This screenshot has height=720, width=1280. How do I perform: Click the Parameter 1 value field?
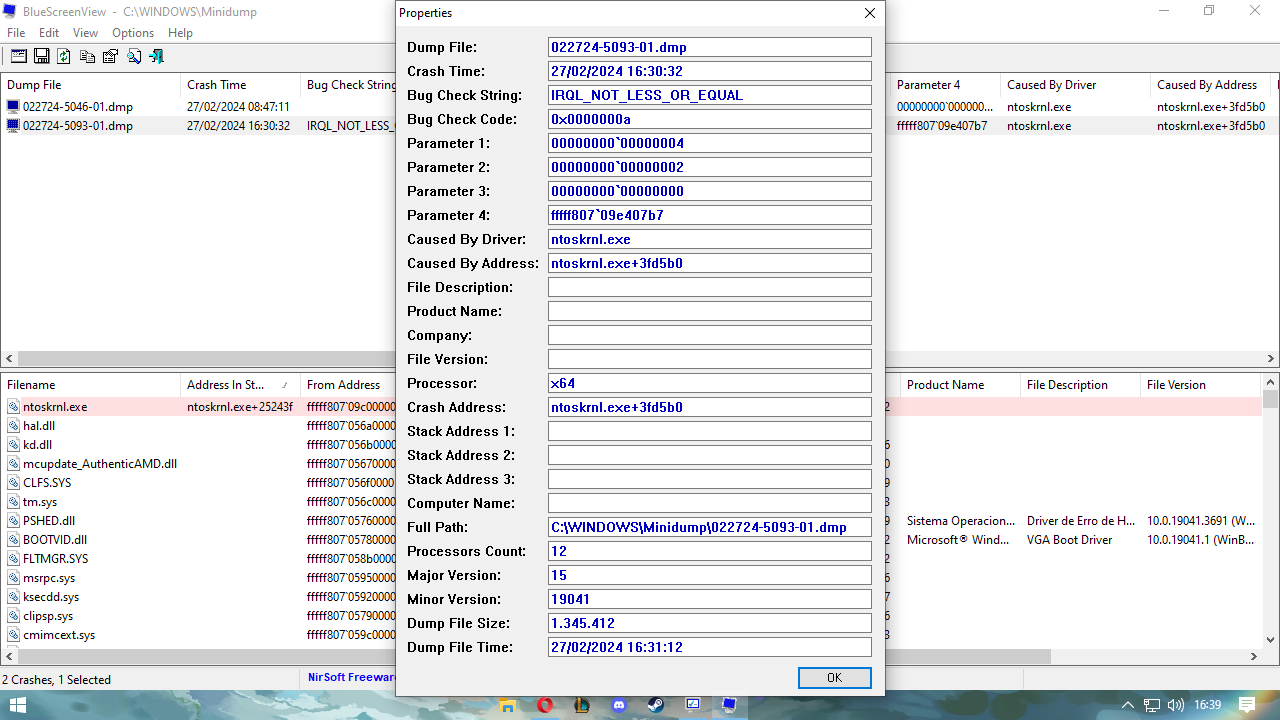click(x=710, y=143)
